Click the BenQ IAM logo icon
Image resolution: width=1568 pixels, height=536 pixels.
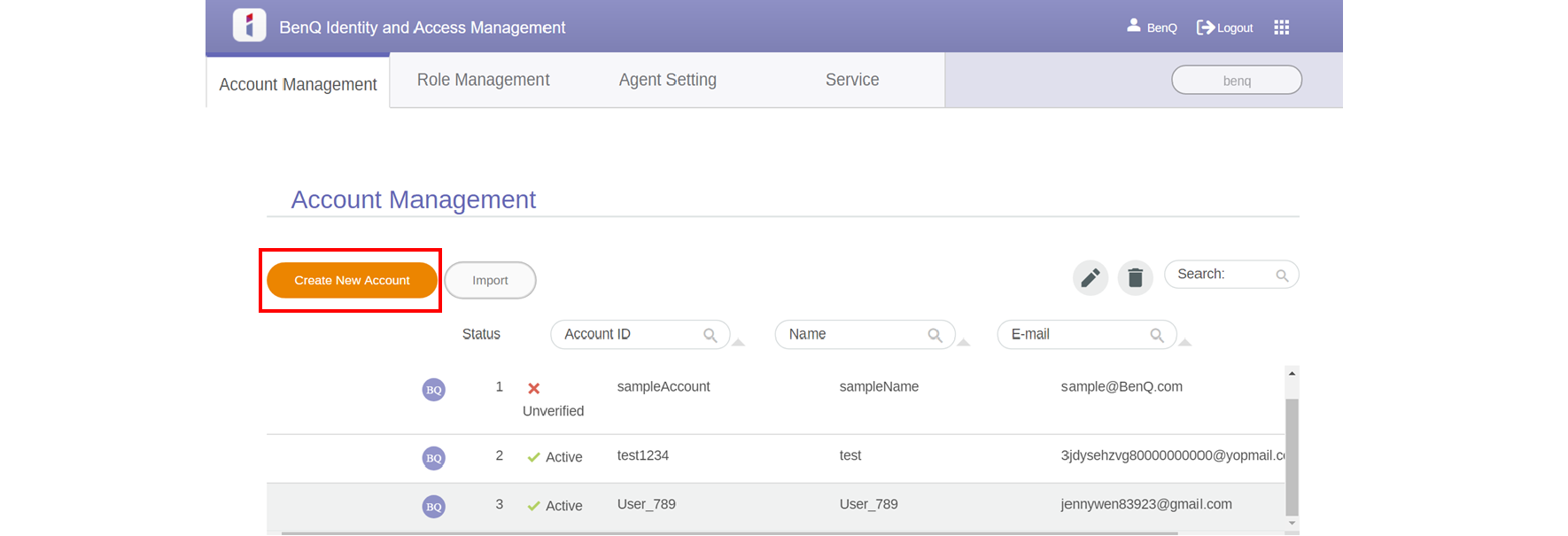click(x=249, y=26)
